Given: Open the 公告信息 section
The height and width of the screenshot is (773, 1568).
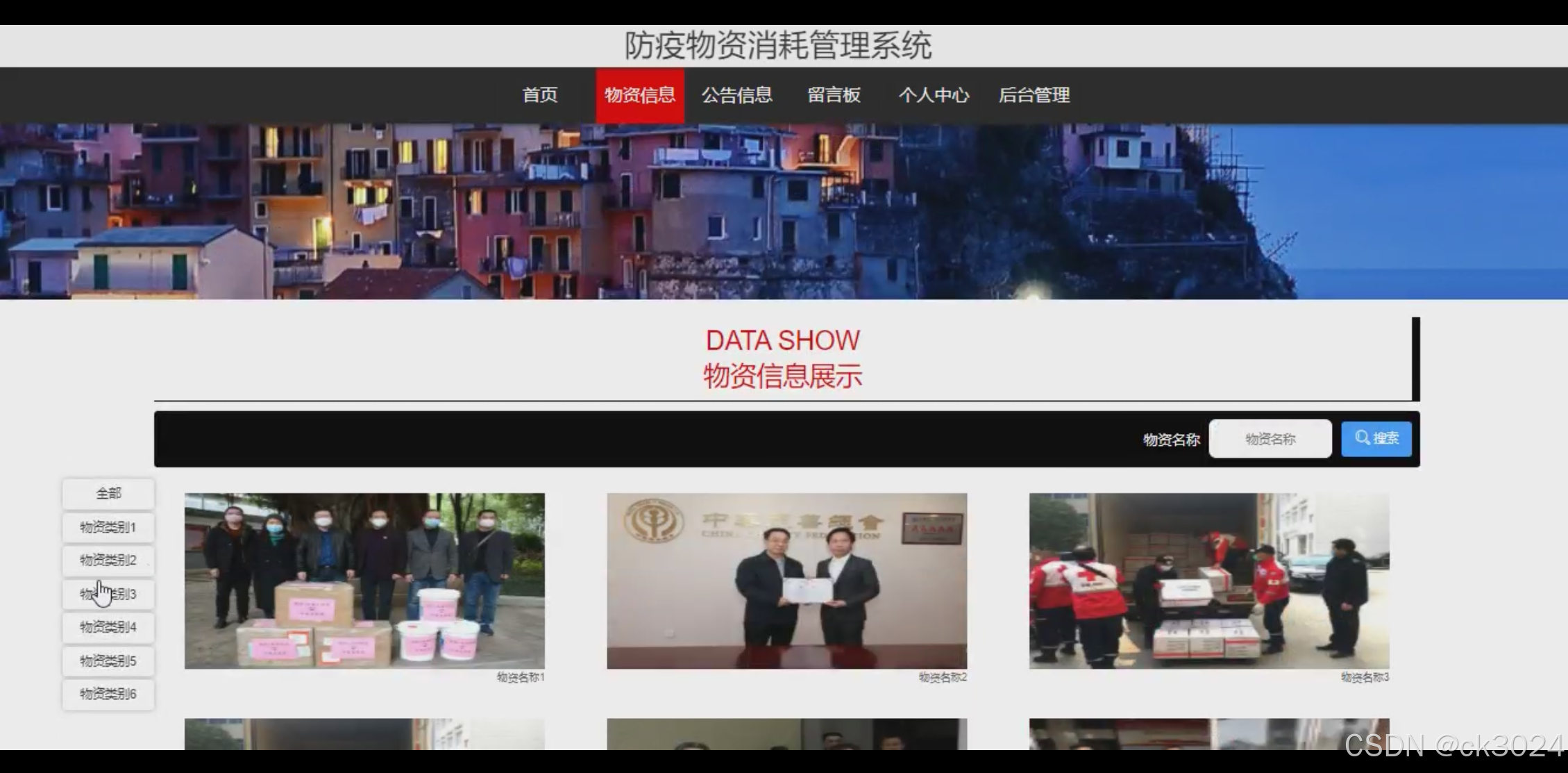Looking at the screenshot, I should [738, 95].
